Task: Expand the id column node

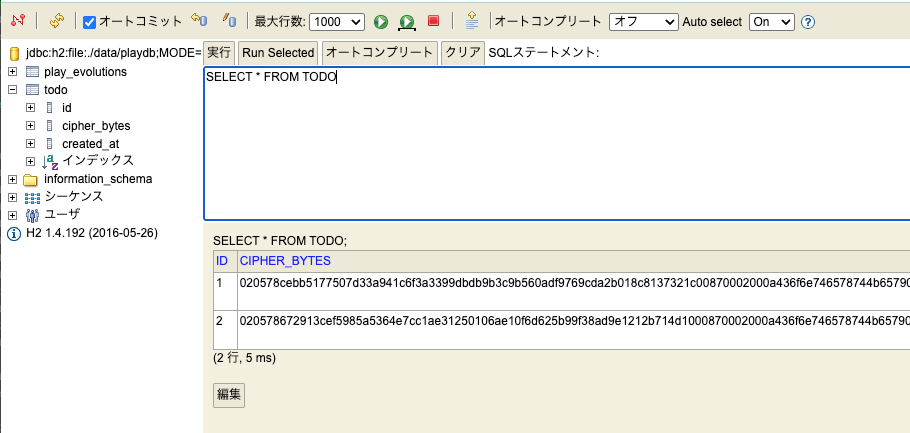Action: (31, 108)
